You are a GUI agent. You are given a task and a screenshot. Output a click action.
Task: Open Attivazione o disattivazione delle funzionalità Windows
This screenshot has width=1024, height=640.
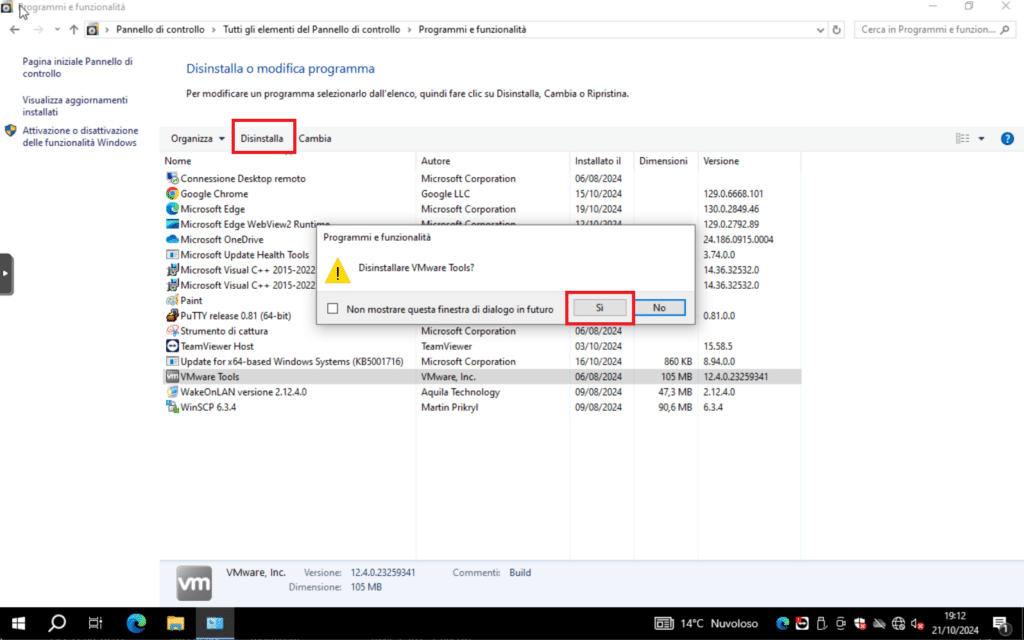coord(80,136)
